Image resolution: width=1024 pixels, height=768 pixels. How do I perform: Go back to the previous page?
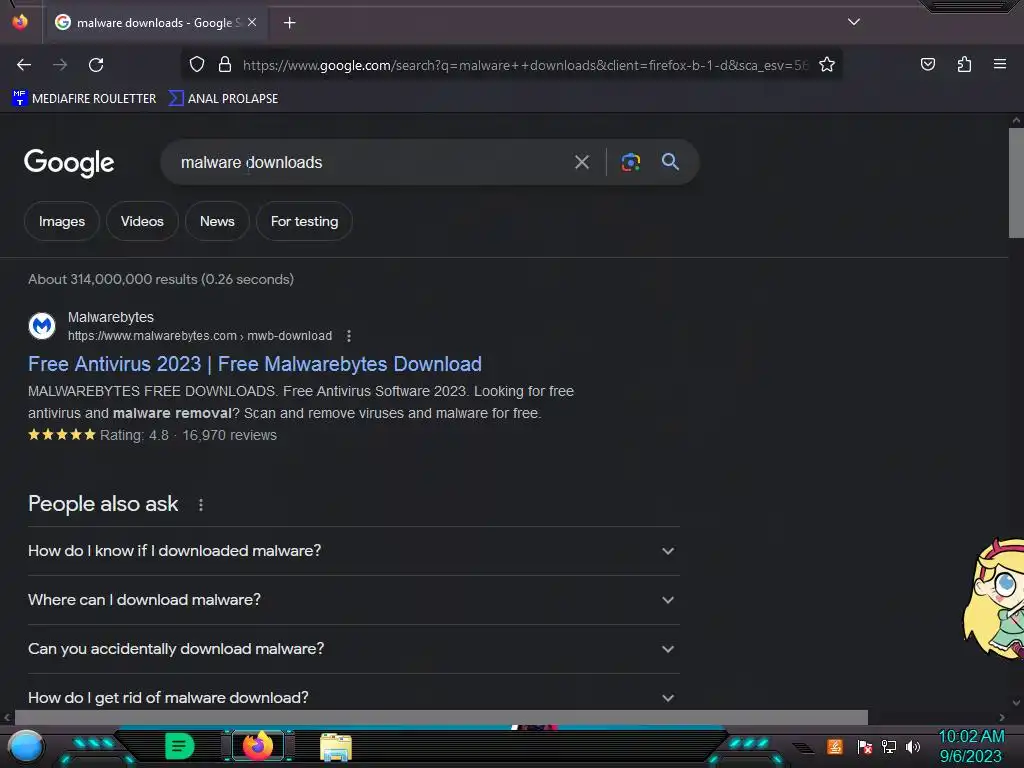(24, 65)
